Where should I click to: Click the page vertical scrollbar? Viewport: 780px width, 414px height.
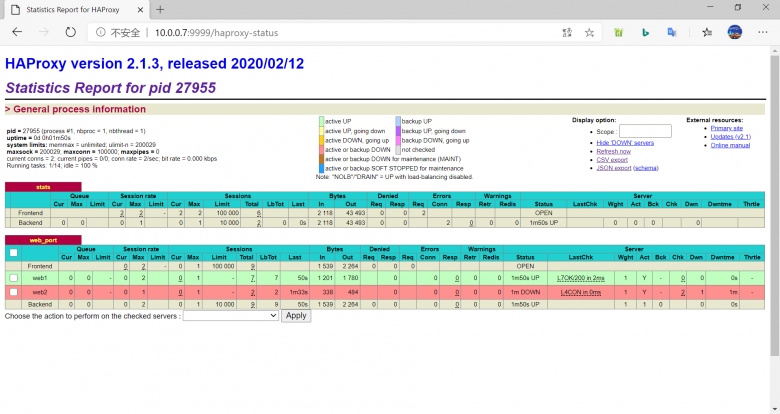click(775, 204)
